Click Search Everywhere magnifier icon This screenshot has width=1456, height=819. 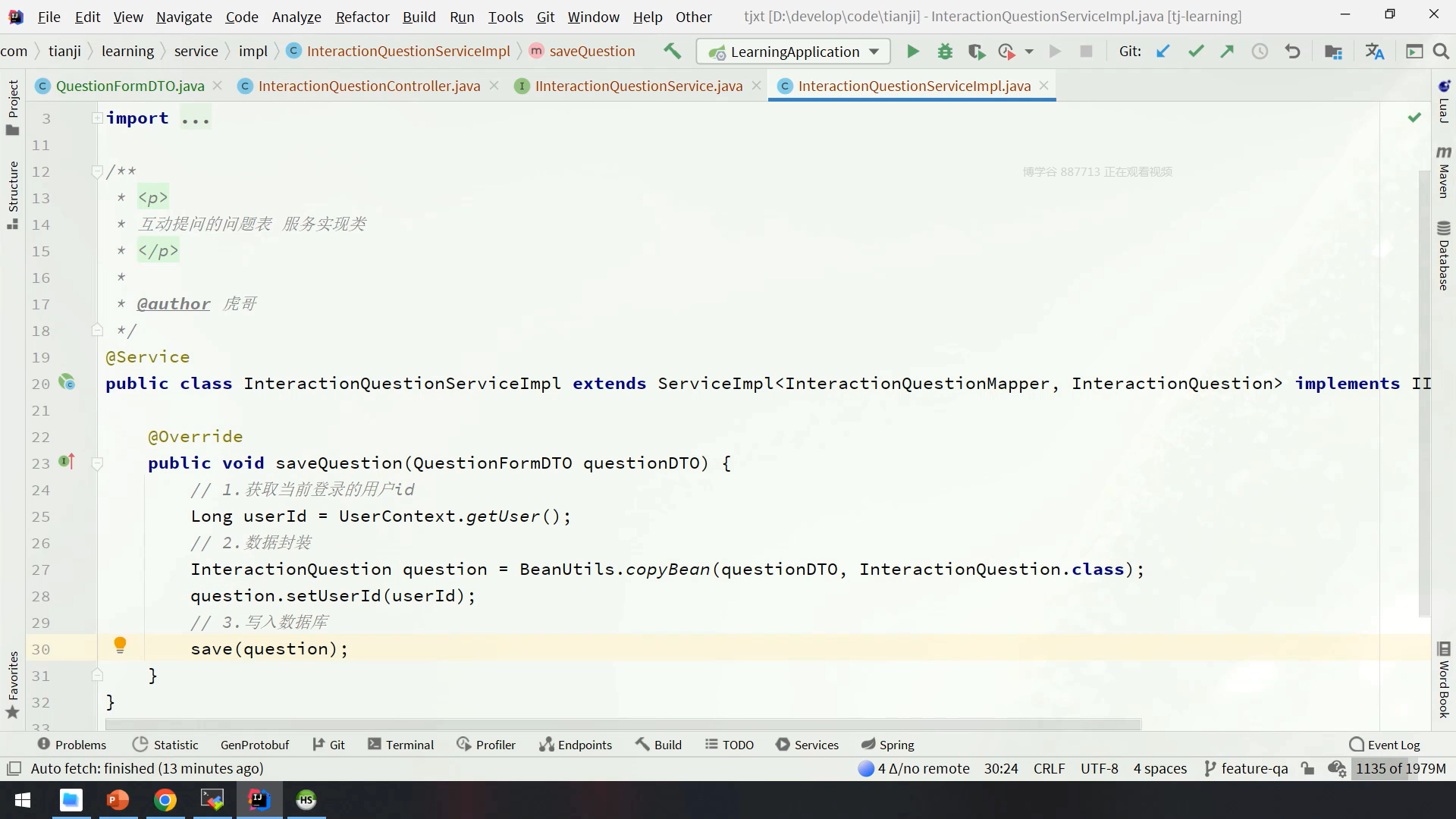1441,52
